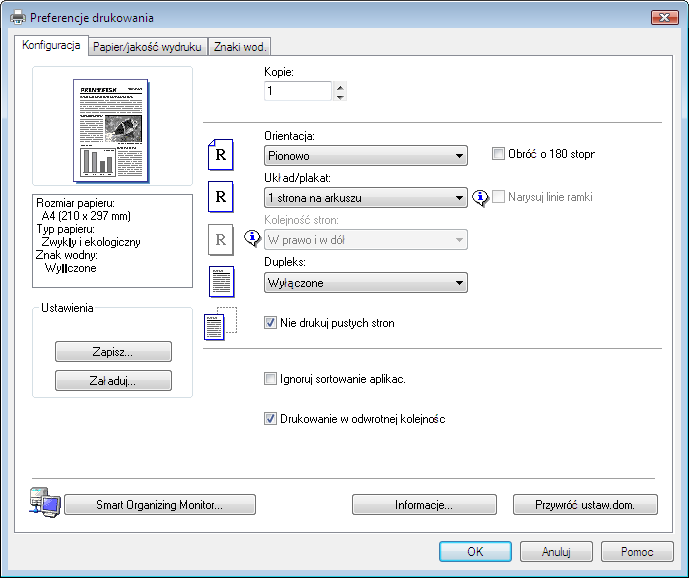This screenshot has height=578, width=689.
Task: Enable Ignoruj sortowanie aplikac. checkbox
Action: pos(270,378)
